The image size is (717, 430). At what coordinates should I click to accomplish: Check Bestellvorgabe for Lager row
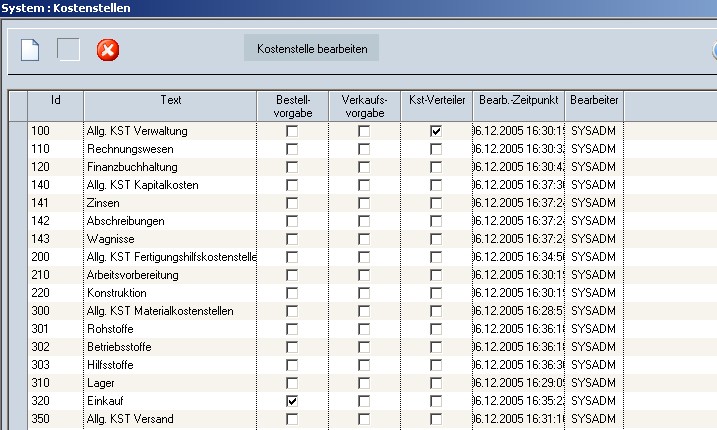(x=292, y=383)
